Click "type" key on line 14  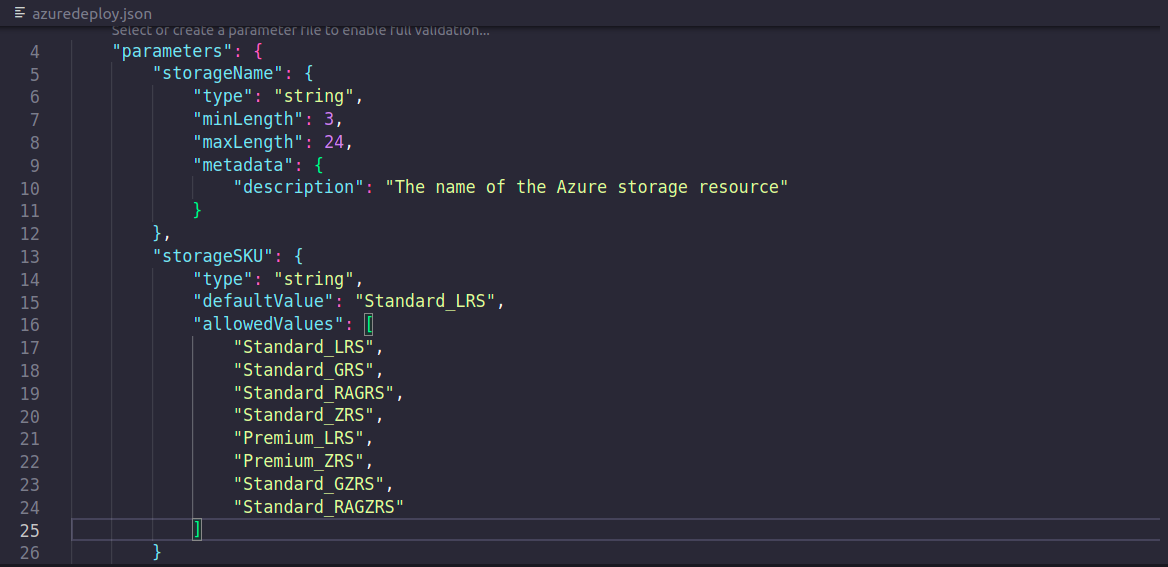tap(223, 279)
